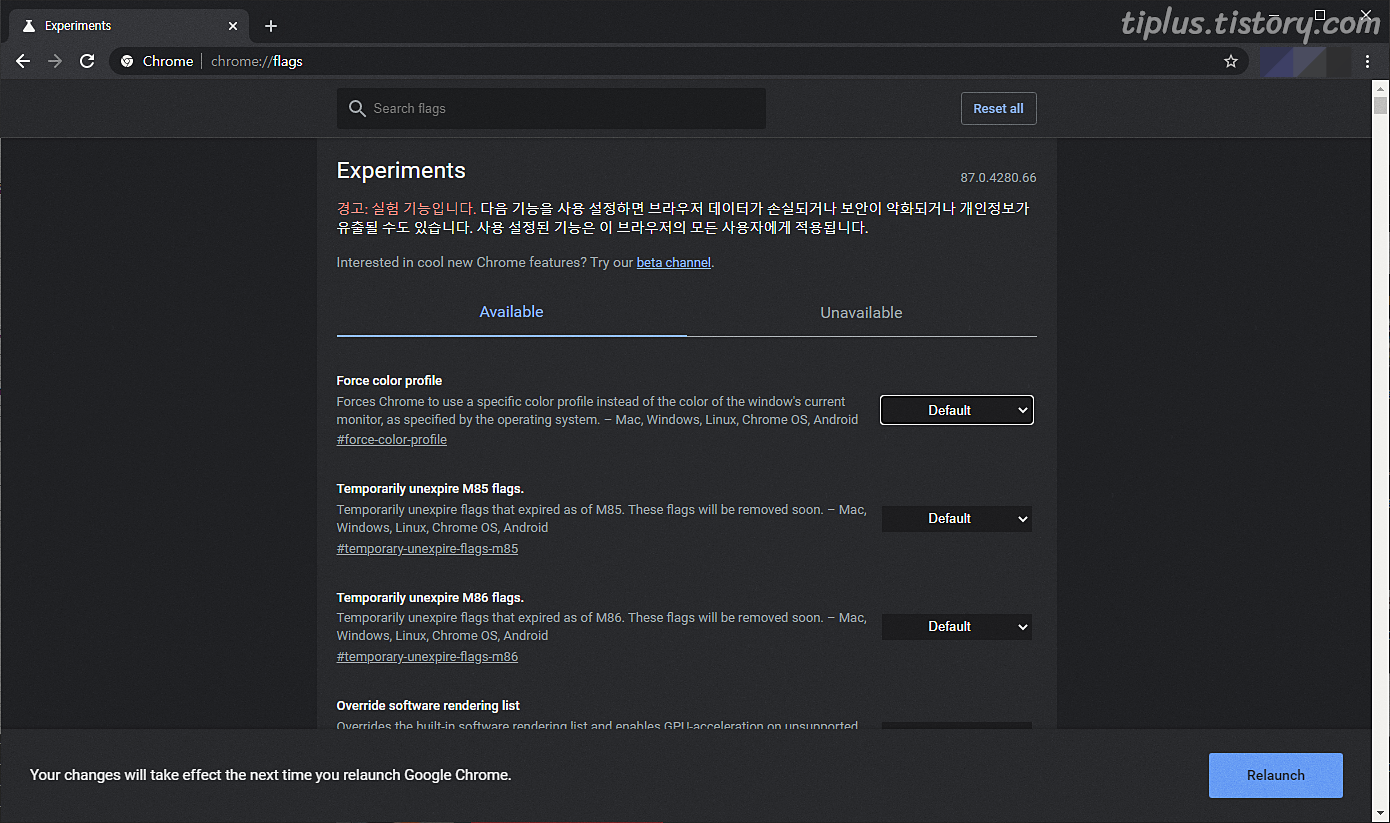Click the chrome://flags address bar
Image resolution: width=1390 pixels, height=823 pixels.
[680, 61]
